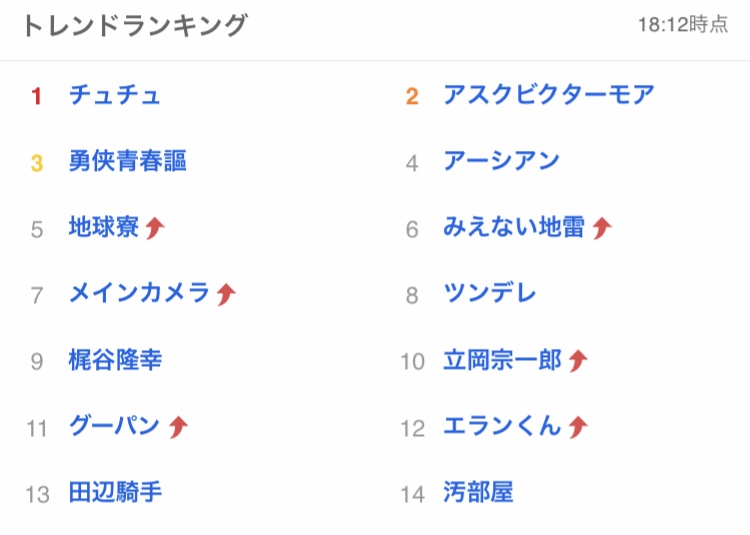Click the 地球寮 trend keyword
The width and height of the screenshot is (750, 535).
click(104, 227)
